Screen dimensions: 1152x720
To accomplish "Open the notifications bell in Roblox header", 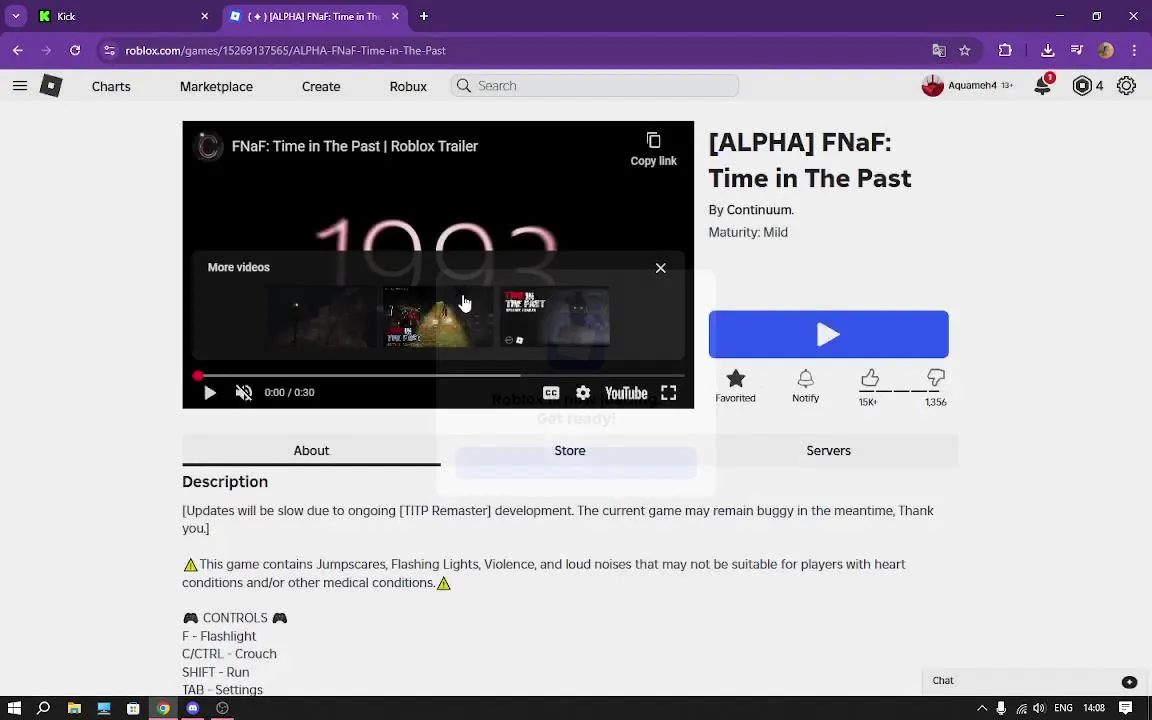I will pyautogui.click(x=1043, y=86).
